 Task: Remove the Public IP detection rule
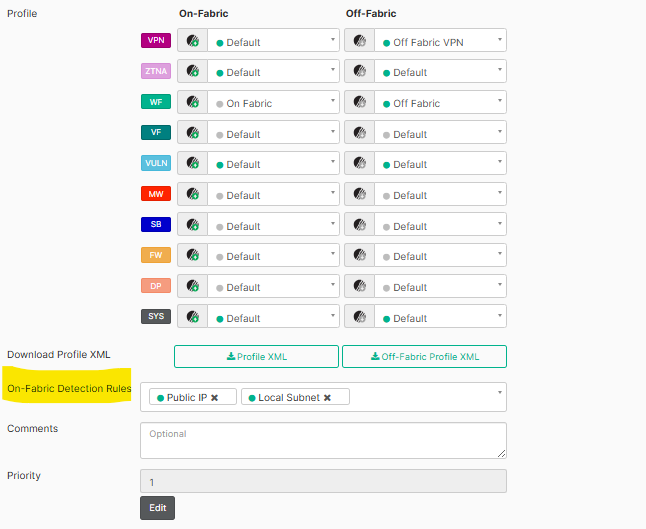coord(214,398)
